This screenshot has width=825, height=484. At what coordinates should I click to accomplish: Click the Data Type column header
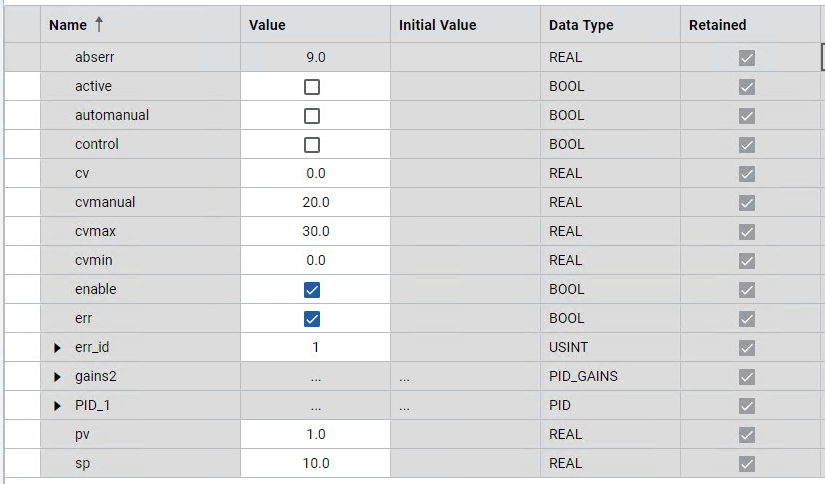coord(581,25)
